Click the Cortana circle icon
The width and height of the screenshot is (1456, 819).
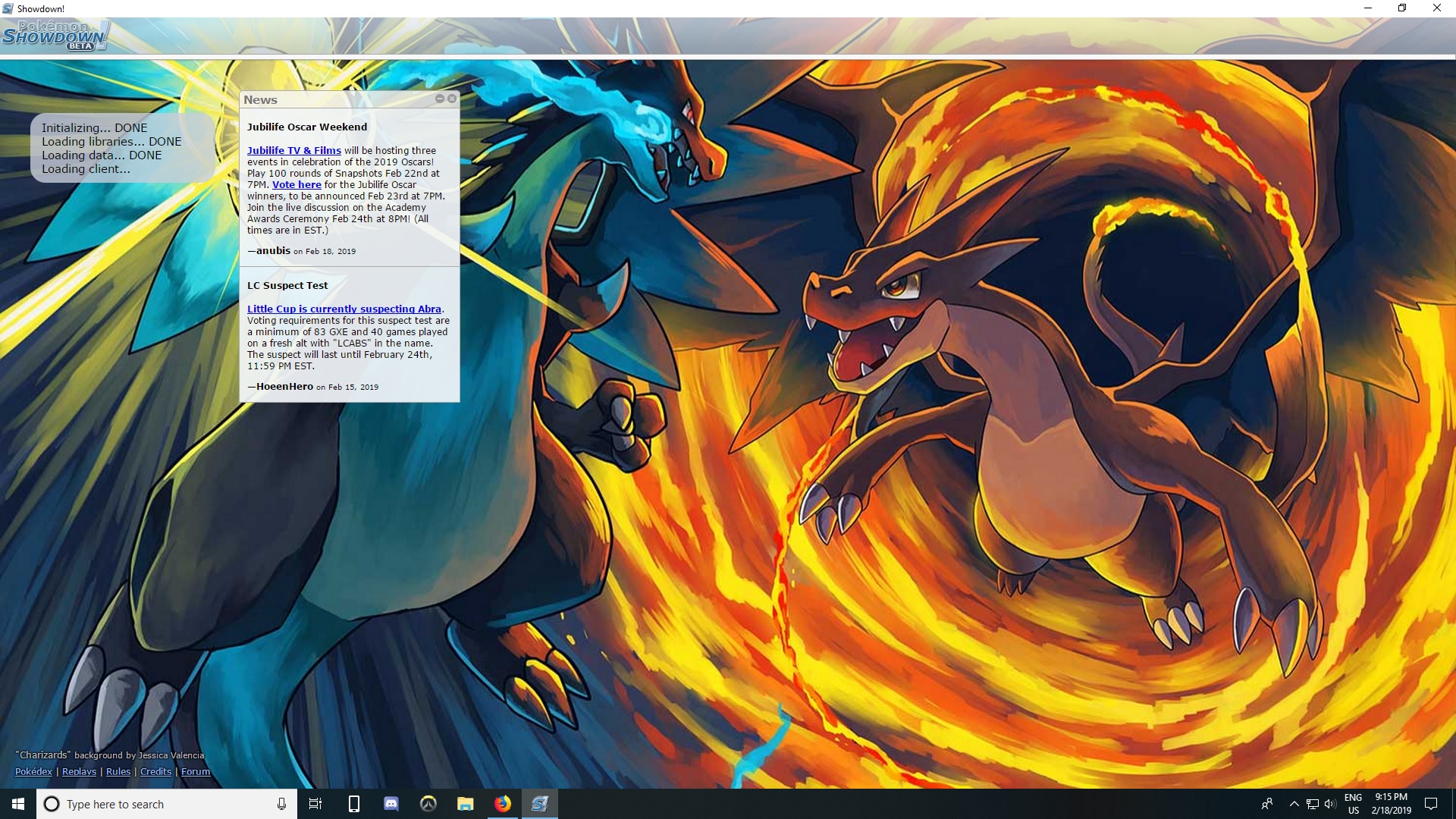tap(52, 804)
